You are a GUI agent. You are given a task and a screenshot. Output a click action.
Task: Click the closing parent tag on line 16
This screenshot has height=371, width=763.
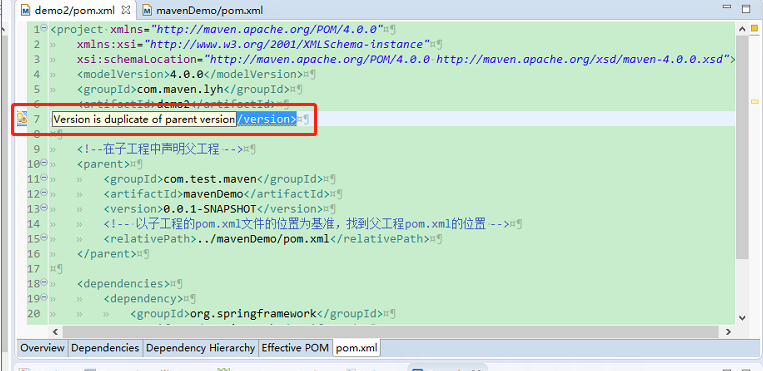click(107, 254)
